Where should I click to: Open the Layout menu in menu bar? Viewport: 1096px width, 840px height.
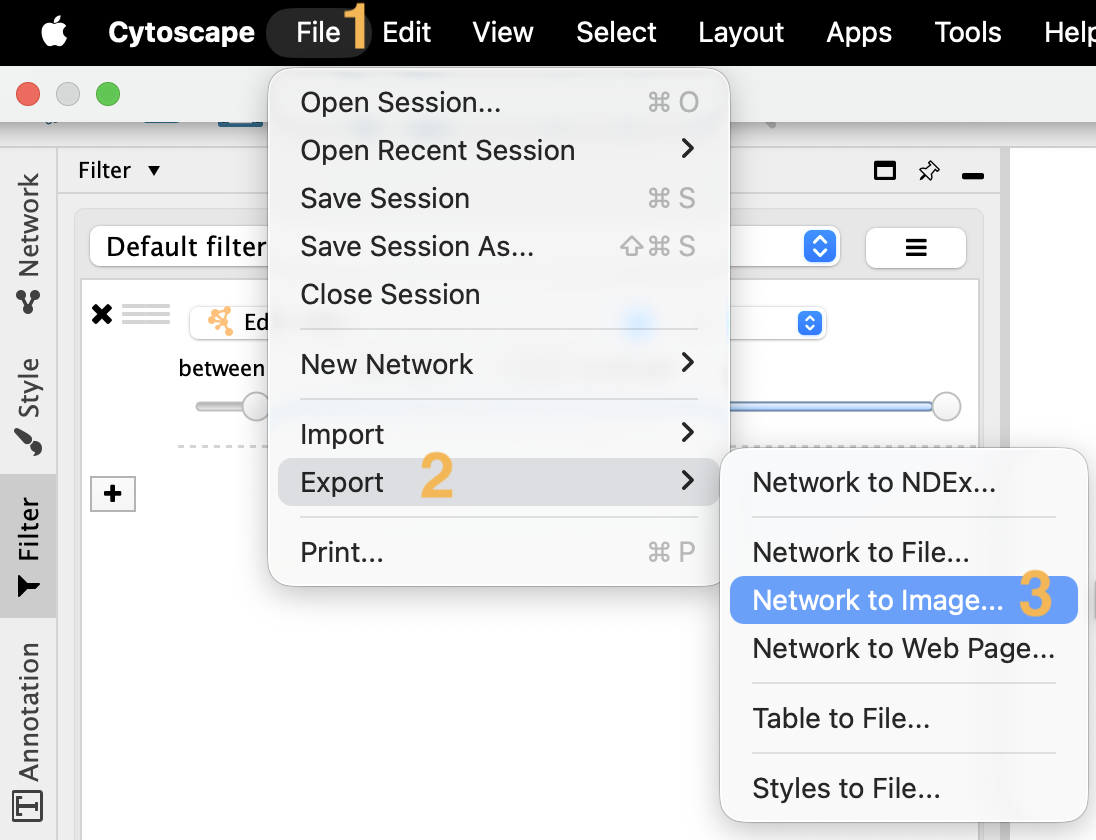(740, 33)
